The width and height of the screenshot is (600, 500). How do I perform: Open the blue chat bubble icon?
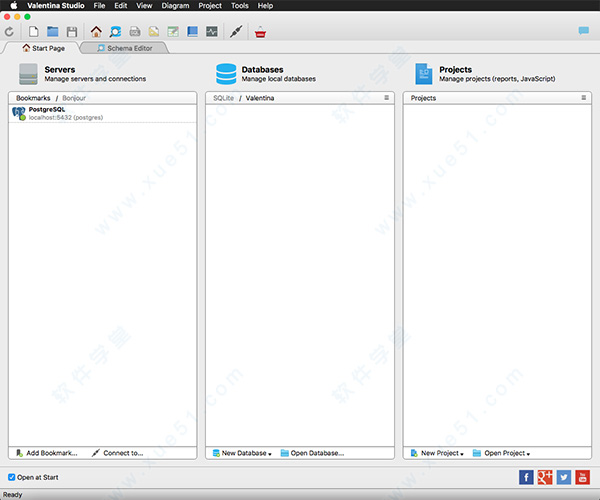coord(584,31)
